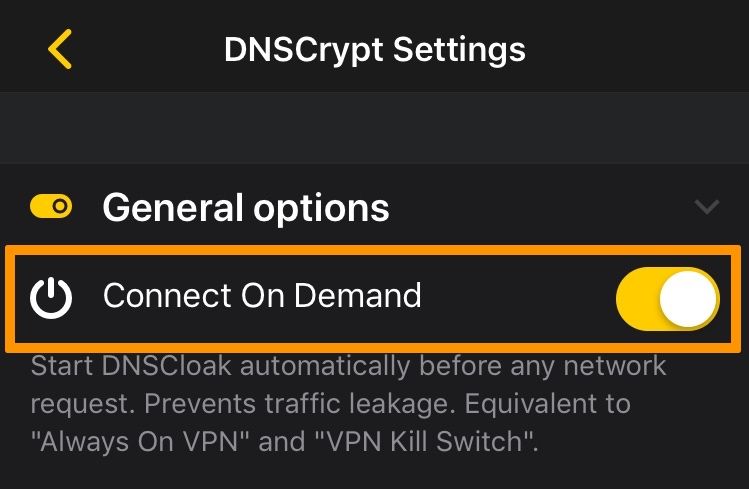Click the "Prevents traffic leakage" sentence
This screenshot has height=489, width=749.
[x=297, y=404]
